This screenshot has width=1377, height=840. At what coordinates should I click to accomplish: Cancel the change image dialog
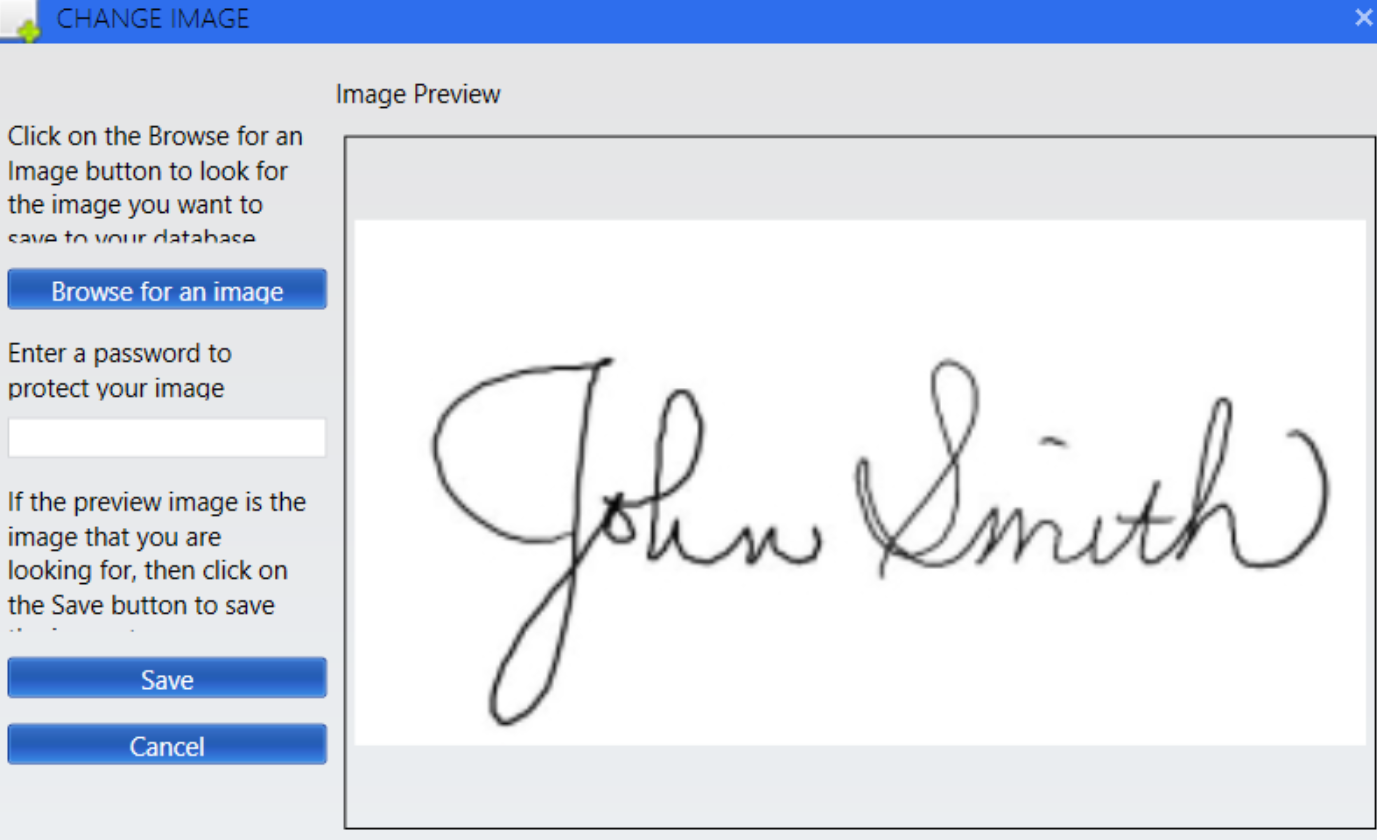(167, 745)
